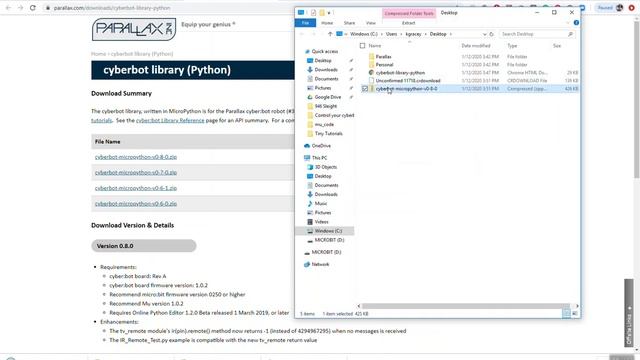This screenshot has height=360, width=640.
Task: Select the cyberbot-library-python file name
Action: pos(400,73)
